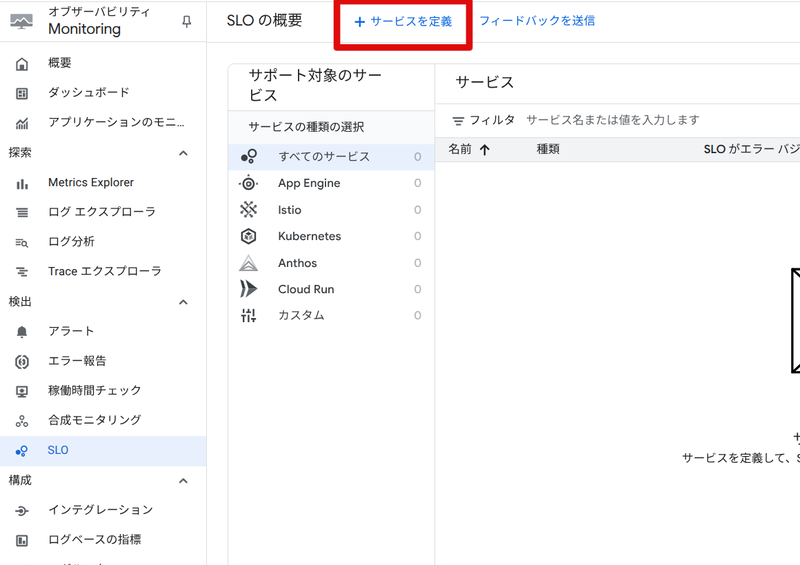Open アラート page
800x565 pixels.
(103, 331)
